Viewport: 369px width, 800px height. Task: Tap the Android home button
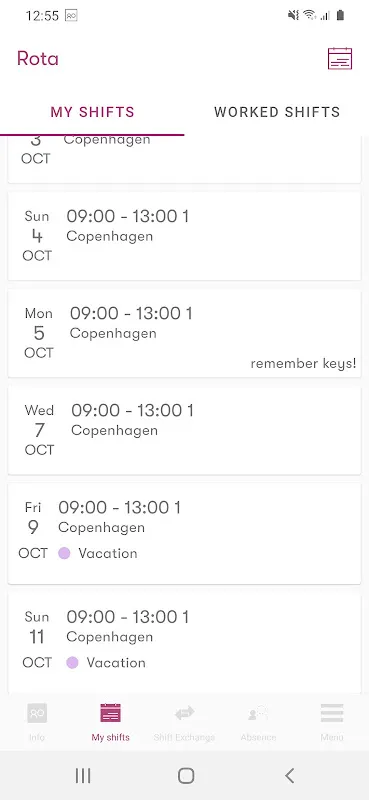[186, 776]
